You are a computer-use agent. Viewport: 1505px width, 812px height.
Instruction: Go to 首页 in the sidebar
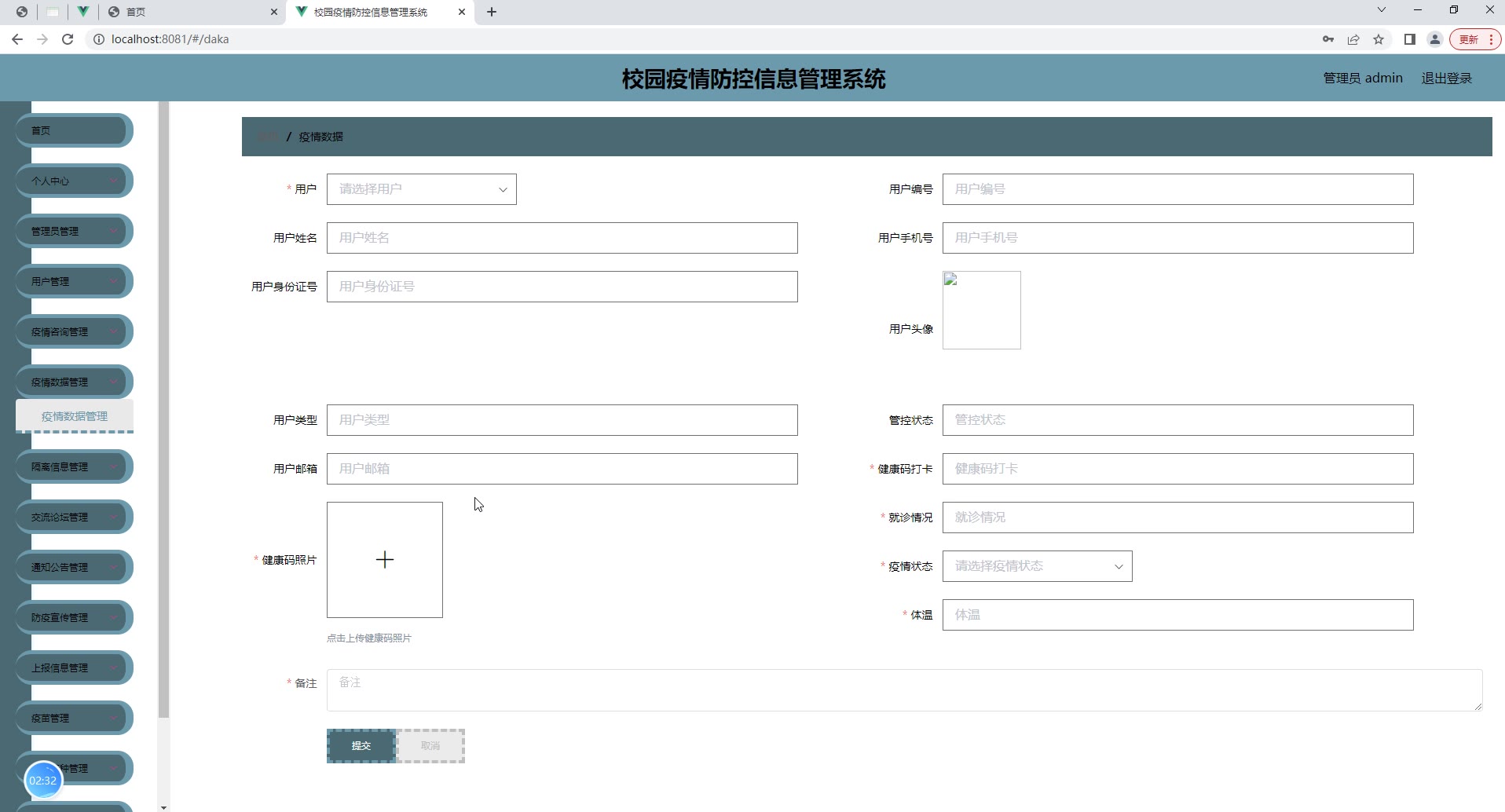(x=74, y=130)
